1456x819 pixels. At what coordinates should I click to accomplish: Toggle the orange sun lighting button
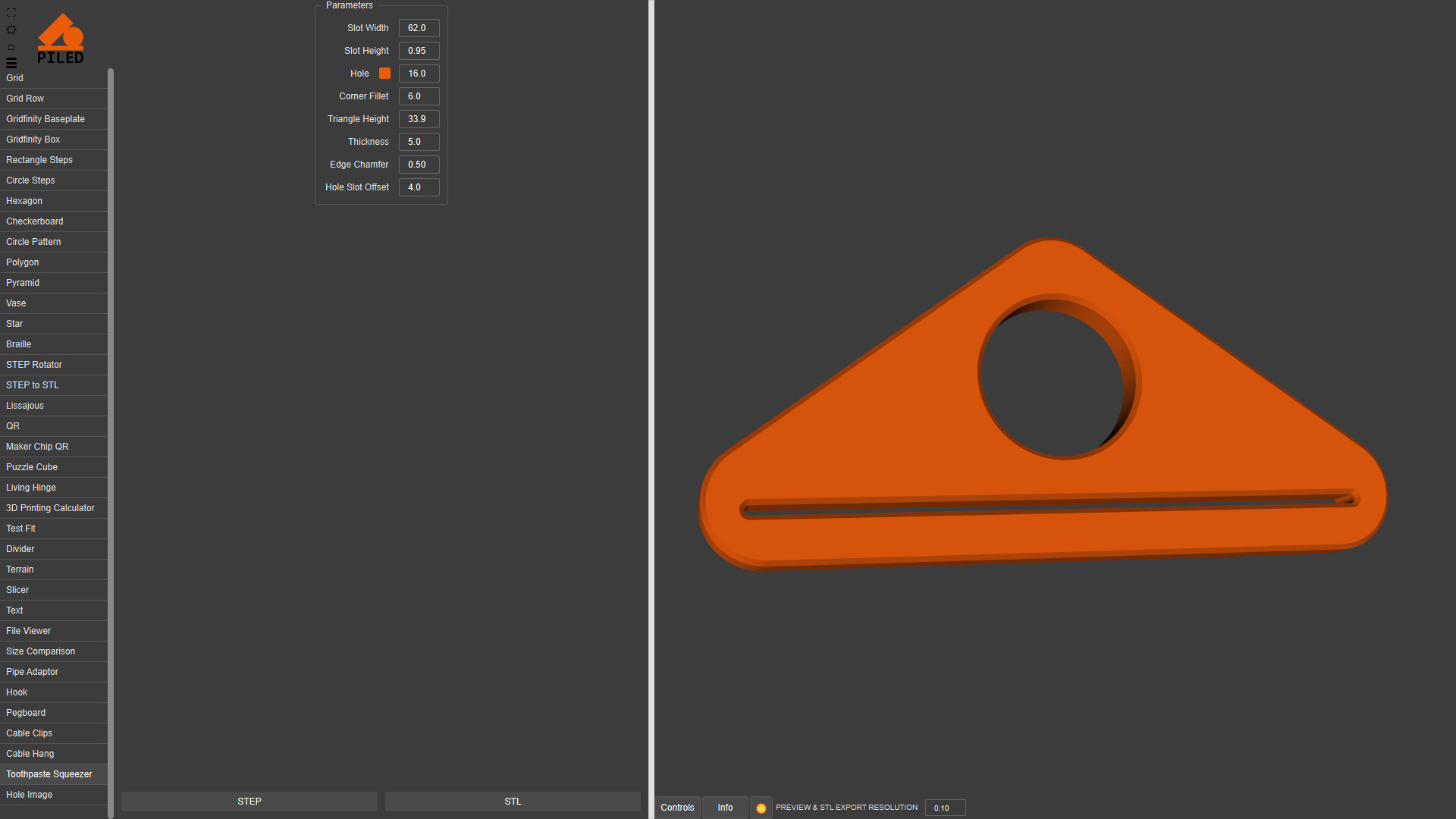click(x=761, y=808)
